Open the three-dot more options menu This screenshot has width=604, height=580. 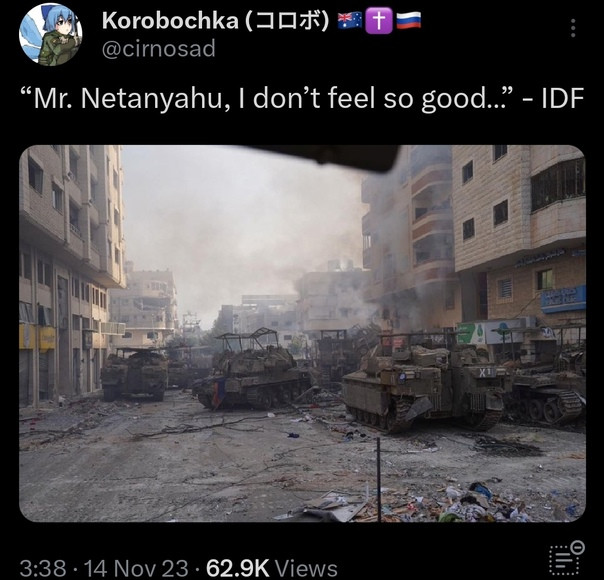coord(573,28)
